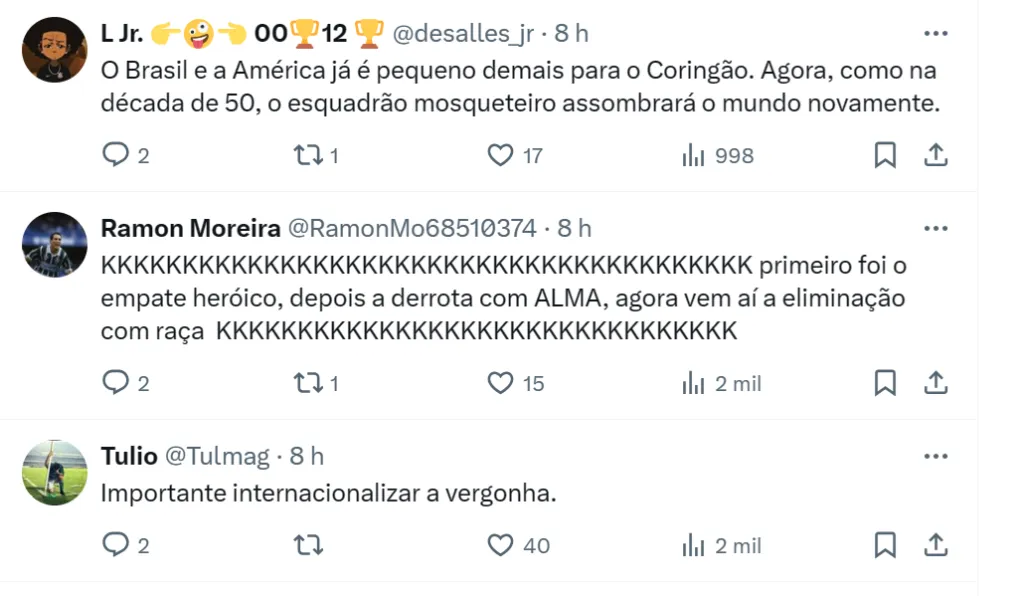Reply to L Jr.'s tweet

(117, 156)
